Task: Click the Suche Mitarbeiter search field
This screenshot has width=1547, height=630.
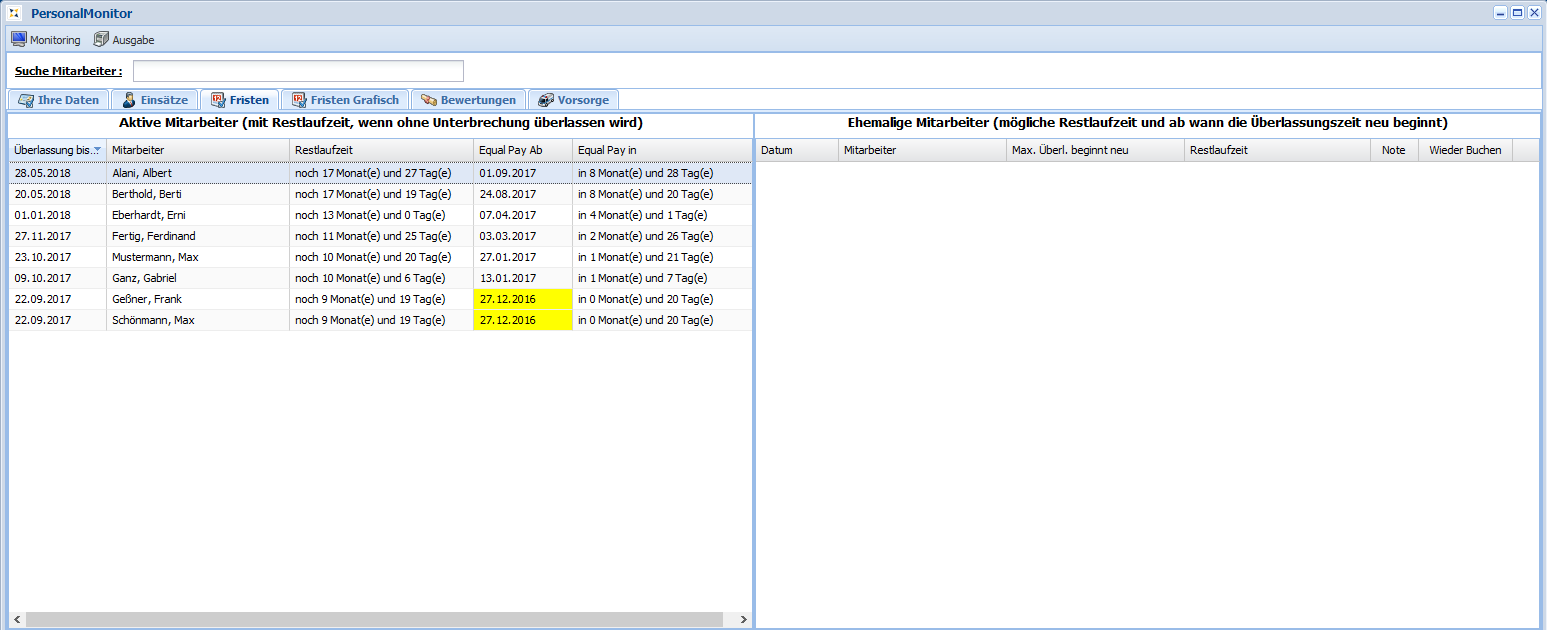Action: pos(298,71)
